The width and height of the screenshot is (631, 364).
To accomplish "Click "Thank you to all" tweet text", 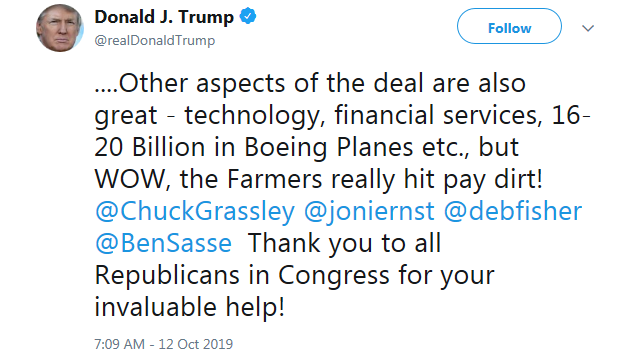I will tap(345, 244).
